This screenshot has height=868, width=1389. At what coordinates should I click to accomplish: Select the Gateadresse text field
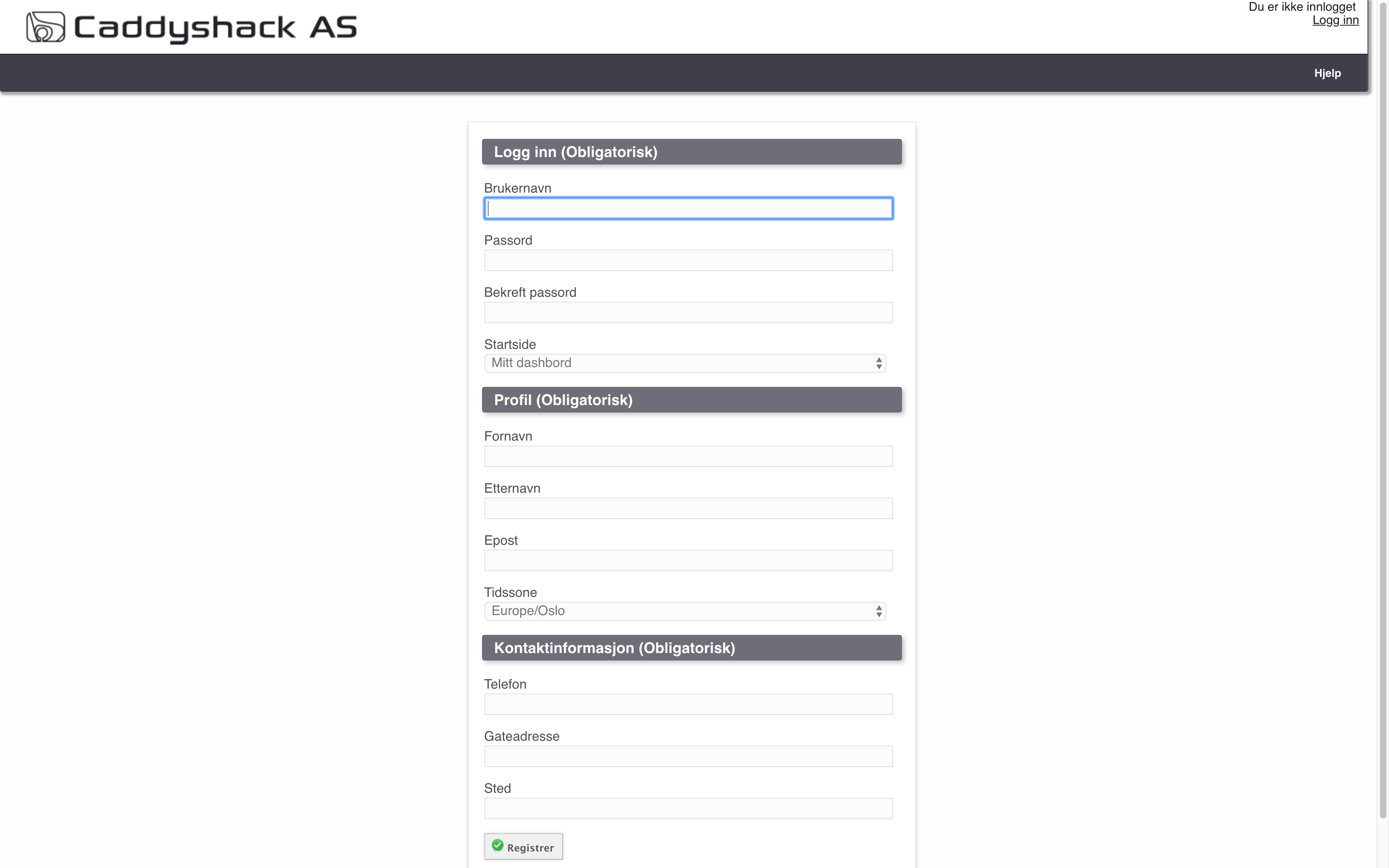point(688,757)
